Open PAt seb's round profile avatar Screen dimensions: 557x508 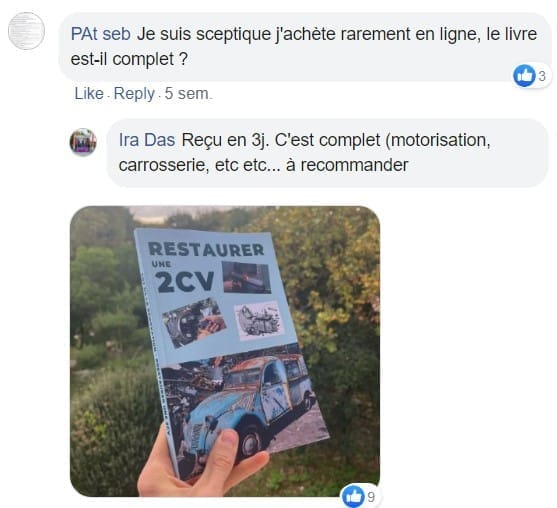point(26,31)
